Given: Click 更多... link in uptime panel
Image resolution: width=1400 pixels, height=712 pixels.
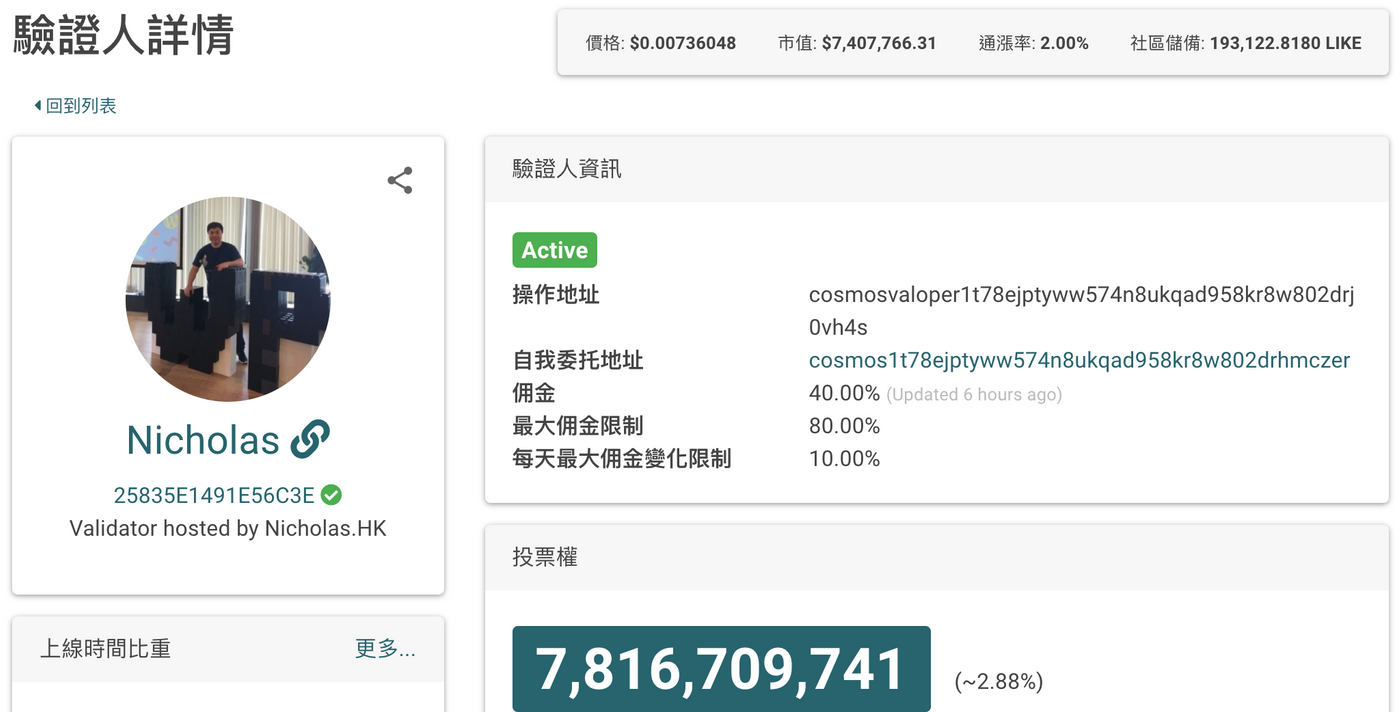Looking at the screenshot, I should [386, 648].
